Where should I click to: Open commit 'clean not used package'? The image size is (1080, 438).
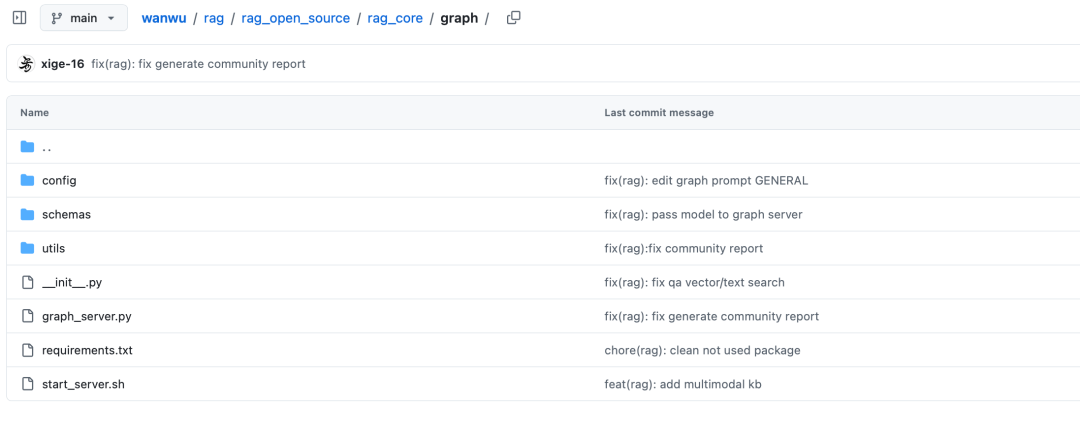[x=702, y=350]
